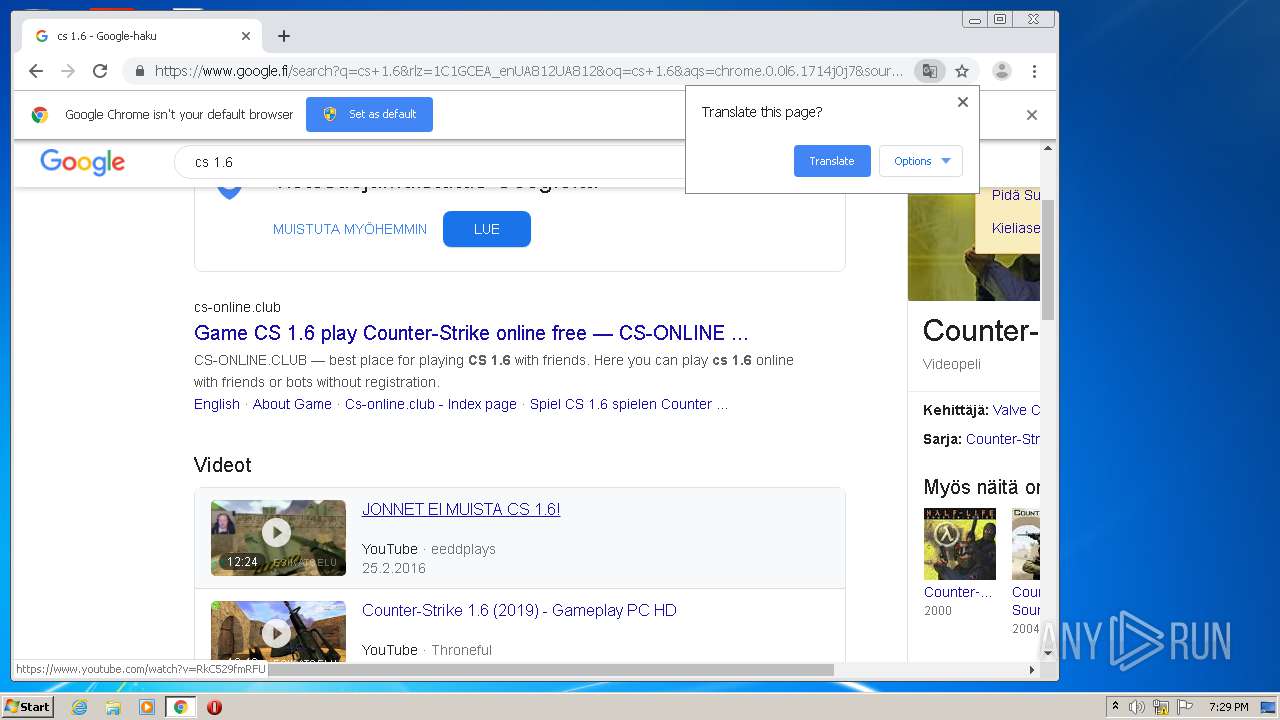Viewport: 1280px width, 720px height.
Task: Switch to Chrome in the taskbar
Action: point(181,707)
